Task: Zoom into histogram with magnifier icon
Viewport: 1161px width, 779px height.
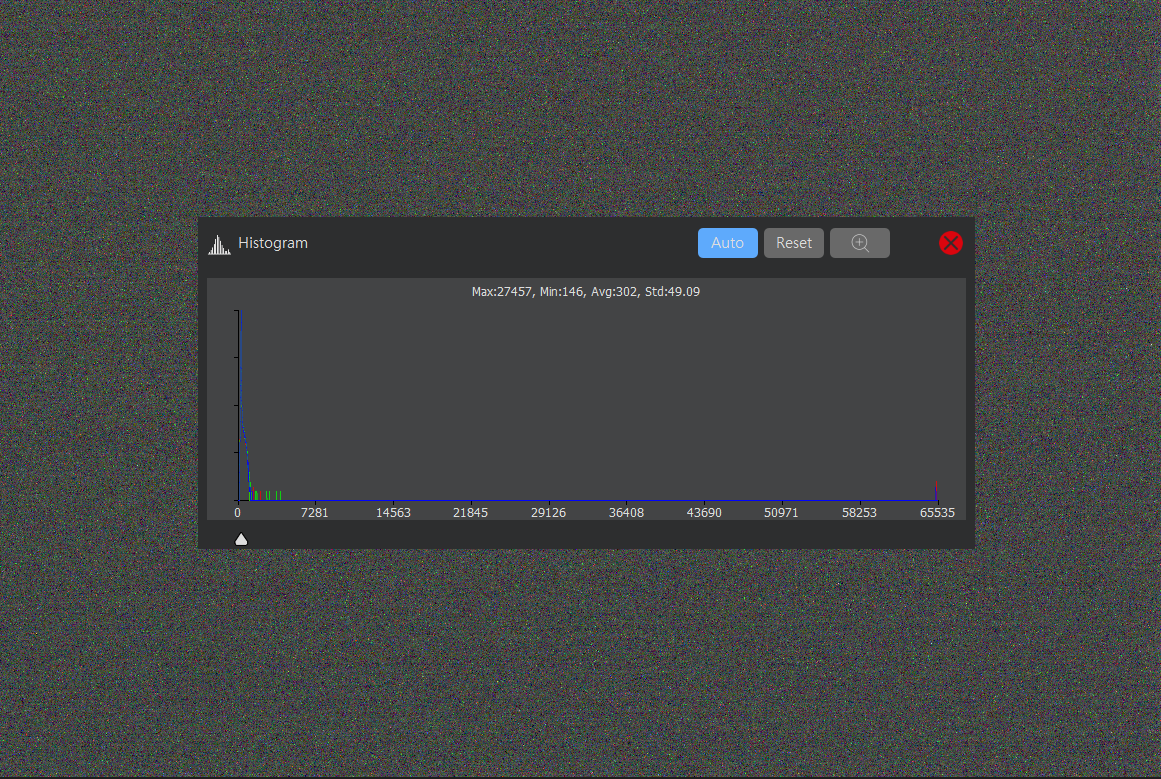Action: (860, 243)
